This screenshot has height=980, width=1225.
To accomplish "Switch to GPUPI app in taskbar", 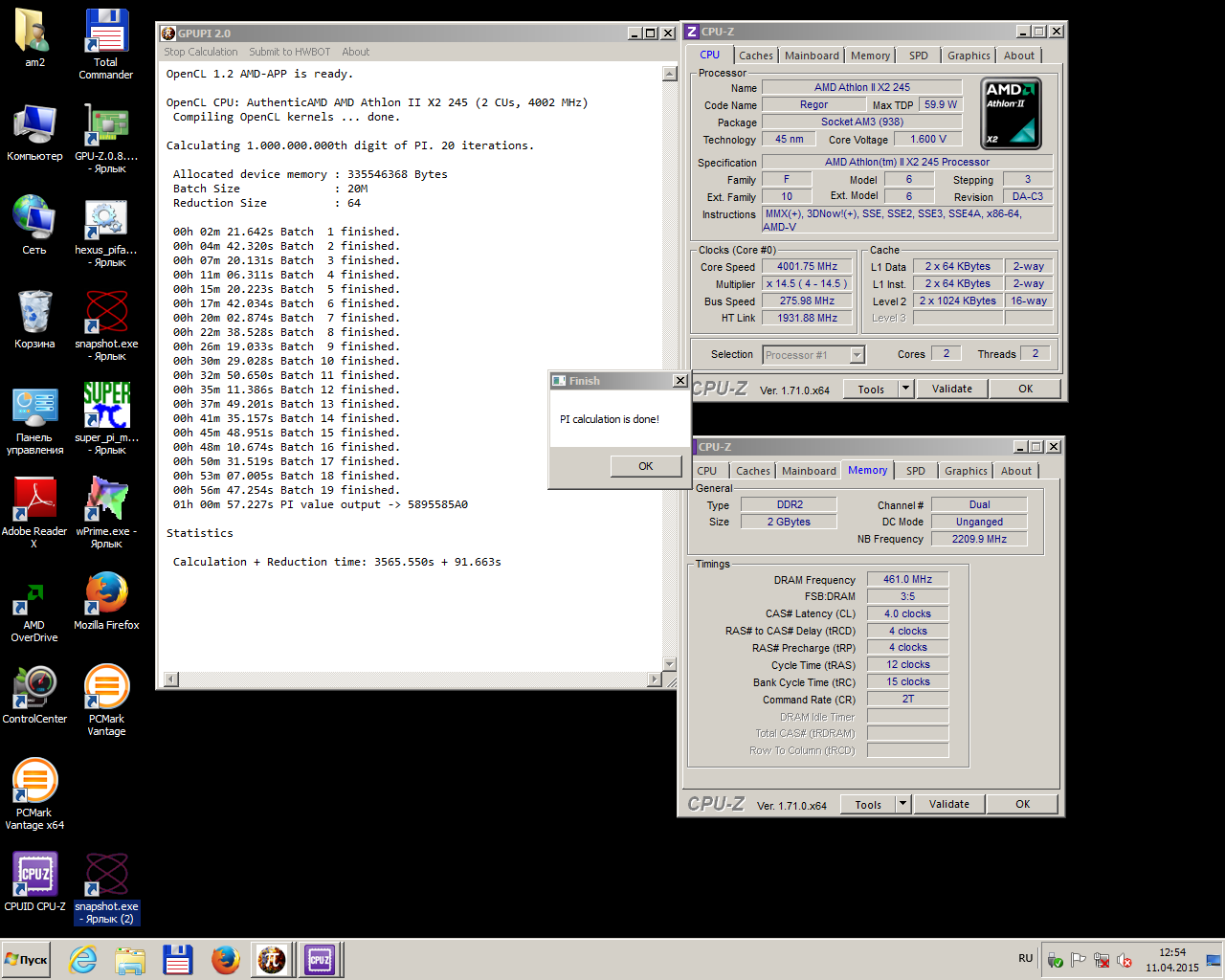I will click(x=272, y=959).
